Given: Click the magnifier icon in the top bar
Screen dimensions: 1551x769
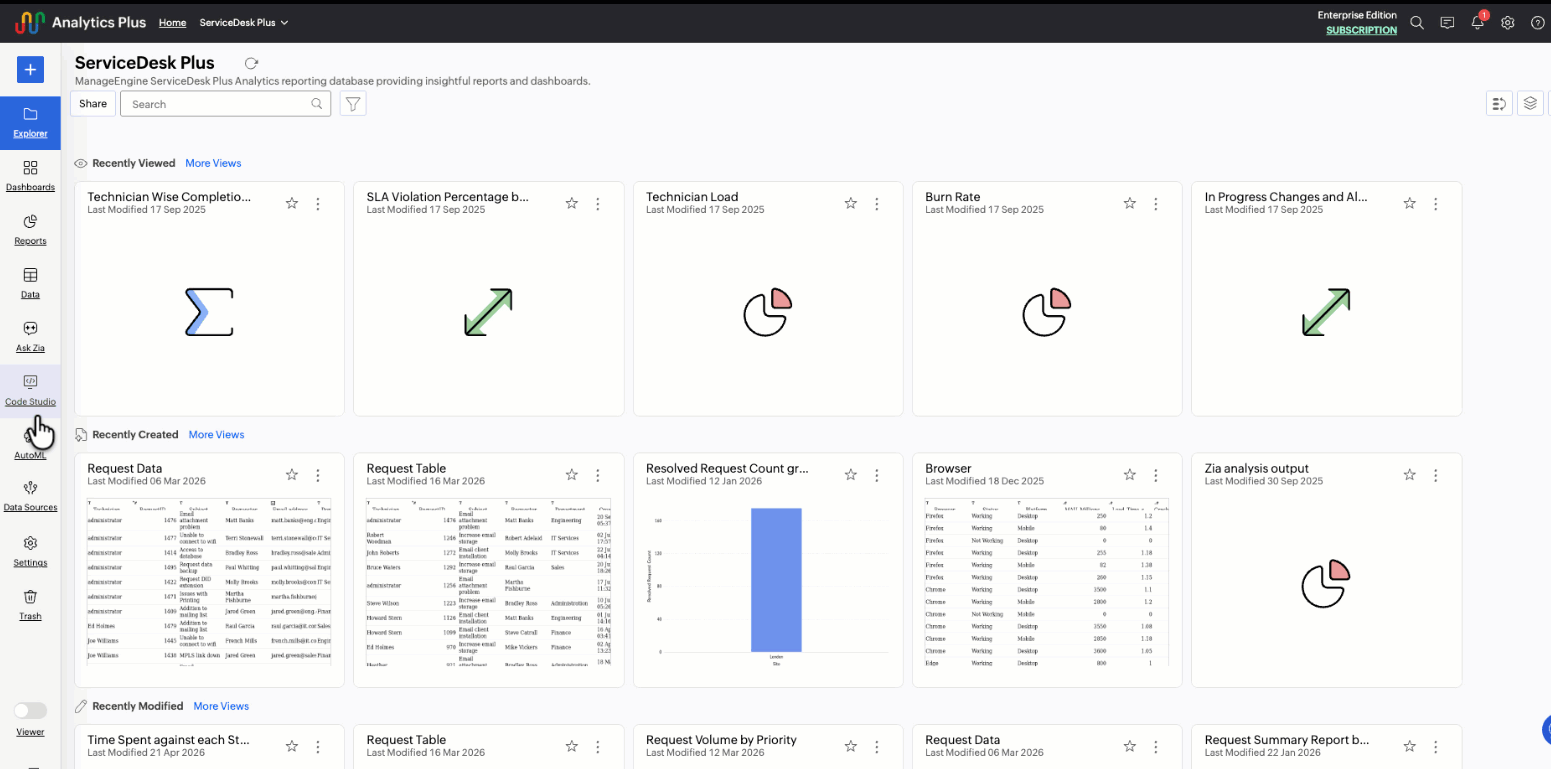Looking at the screenshot, I should [1417, 23].
